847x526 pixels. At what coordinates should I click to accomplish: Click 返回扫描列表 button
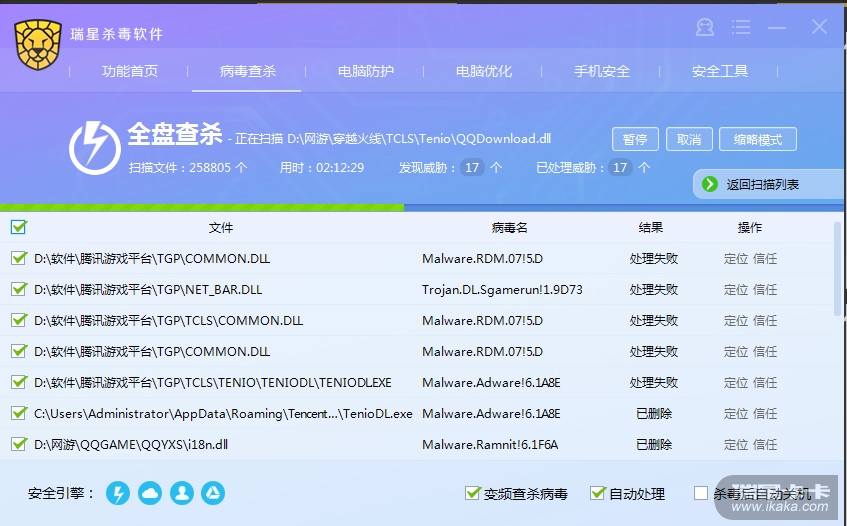pyautogui.click(x=768, y=184)
